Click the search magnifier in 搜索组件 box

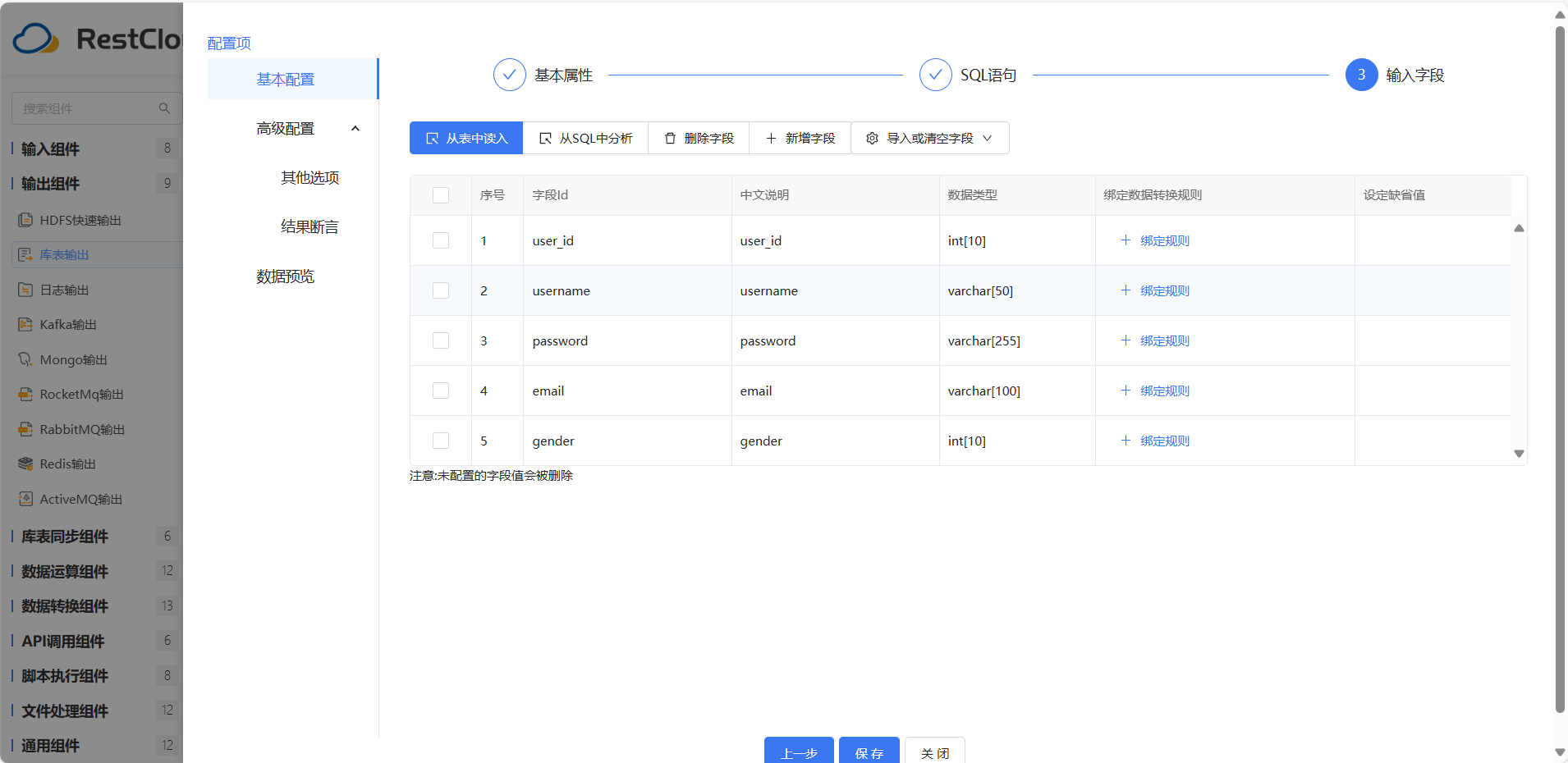click(165, 107)
